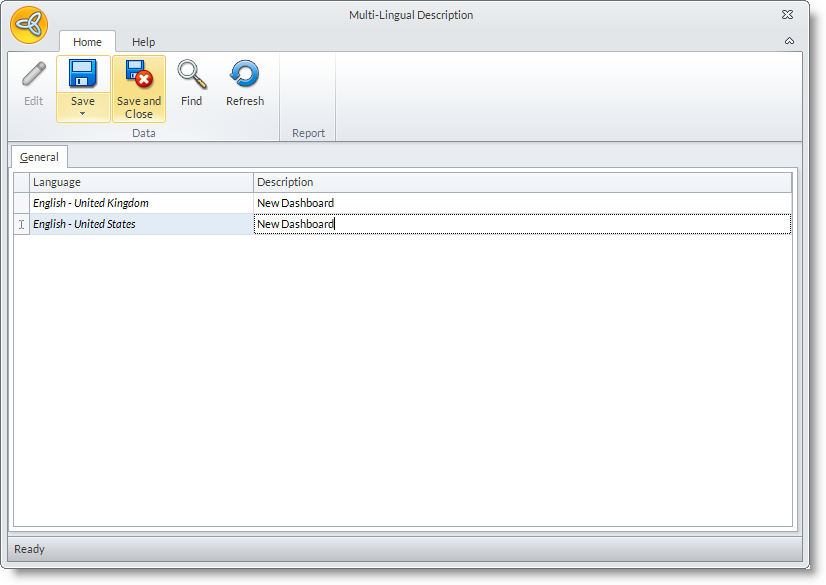Open Find with the magnifying glass icon

coord(191,75)
